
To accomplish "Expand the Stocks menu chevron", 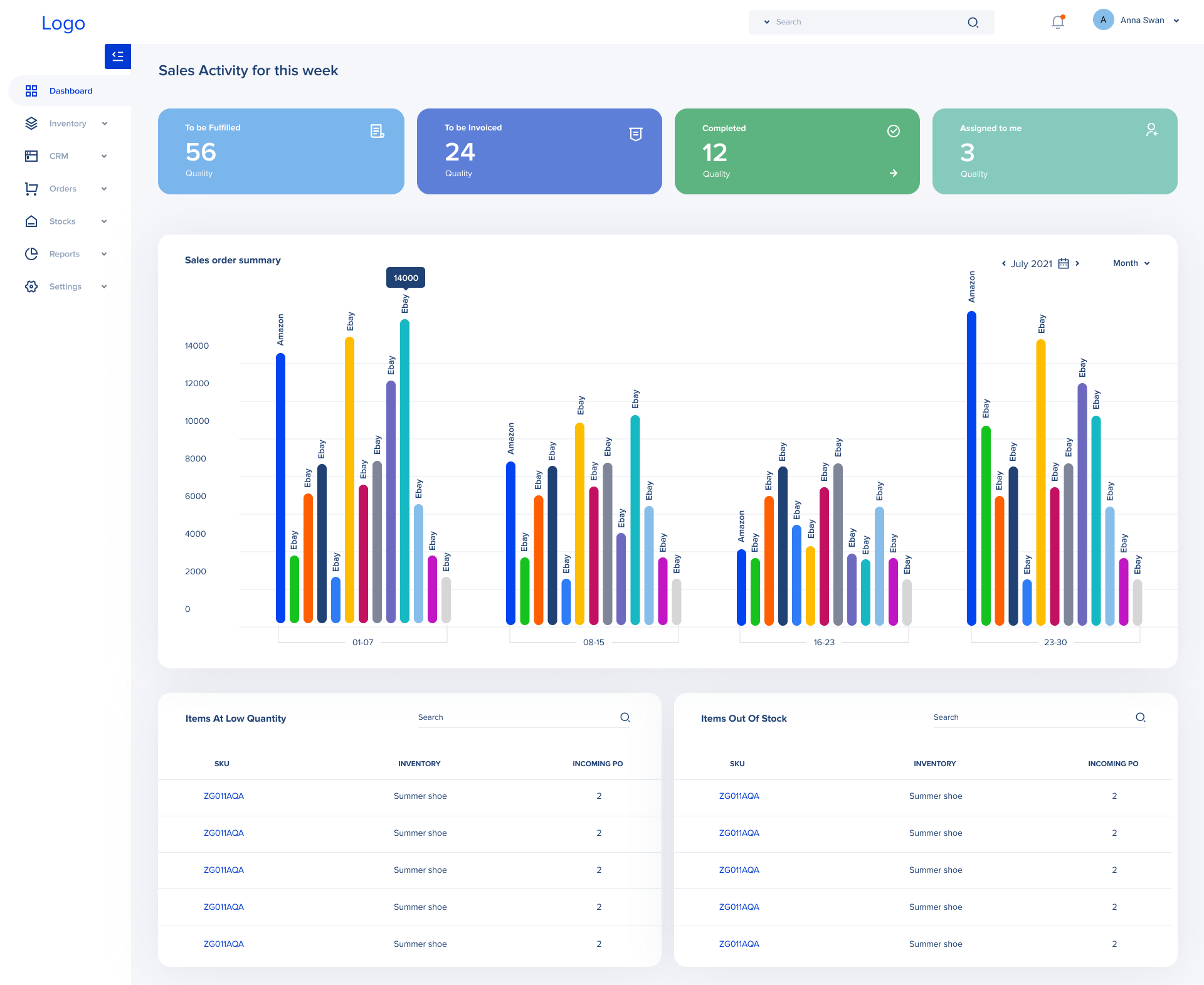I will pos(104,221).
